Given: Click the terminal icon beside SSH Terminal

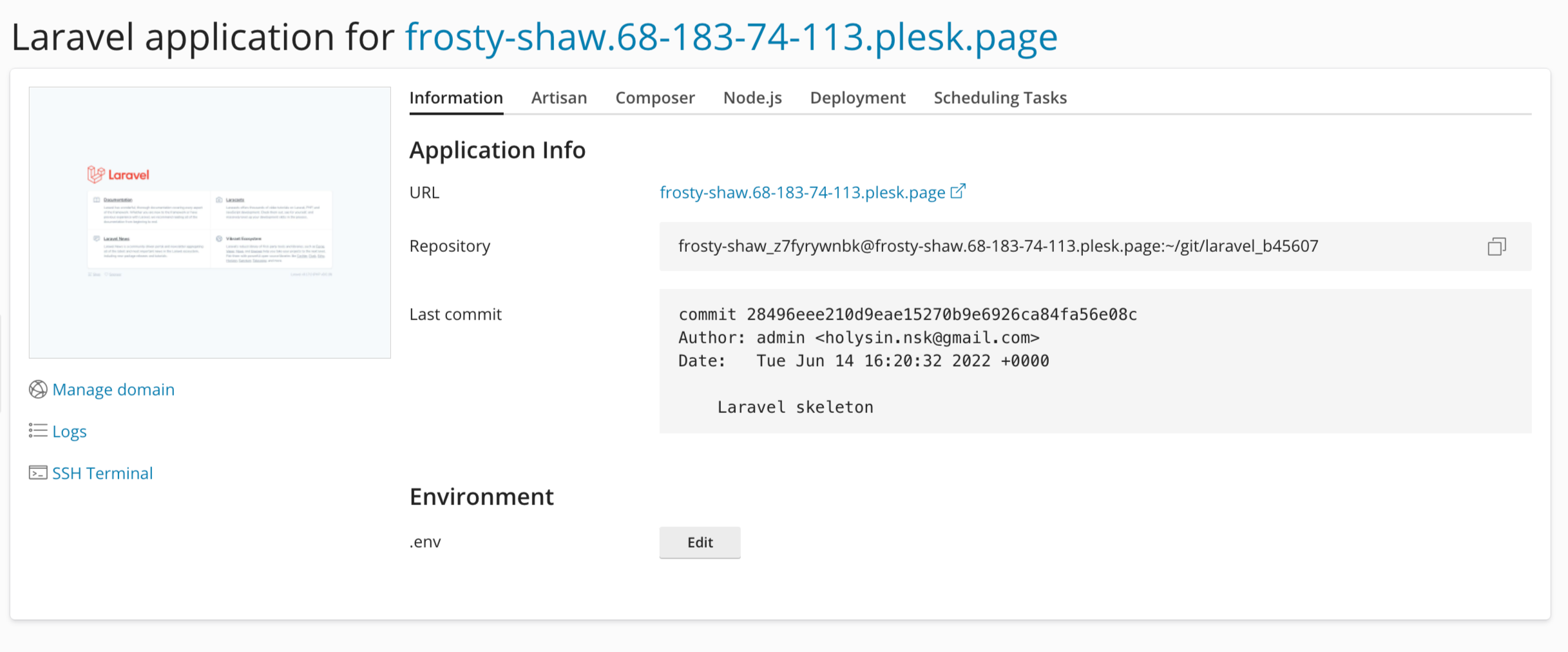Looking at the screenshot, I should 38,472.
